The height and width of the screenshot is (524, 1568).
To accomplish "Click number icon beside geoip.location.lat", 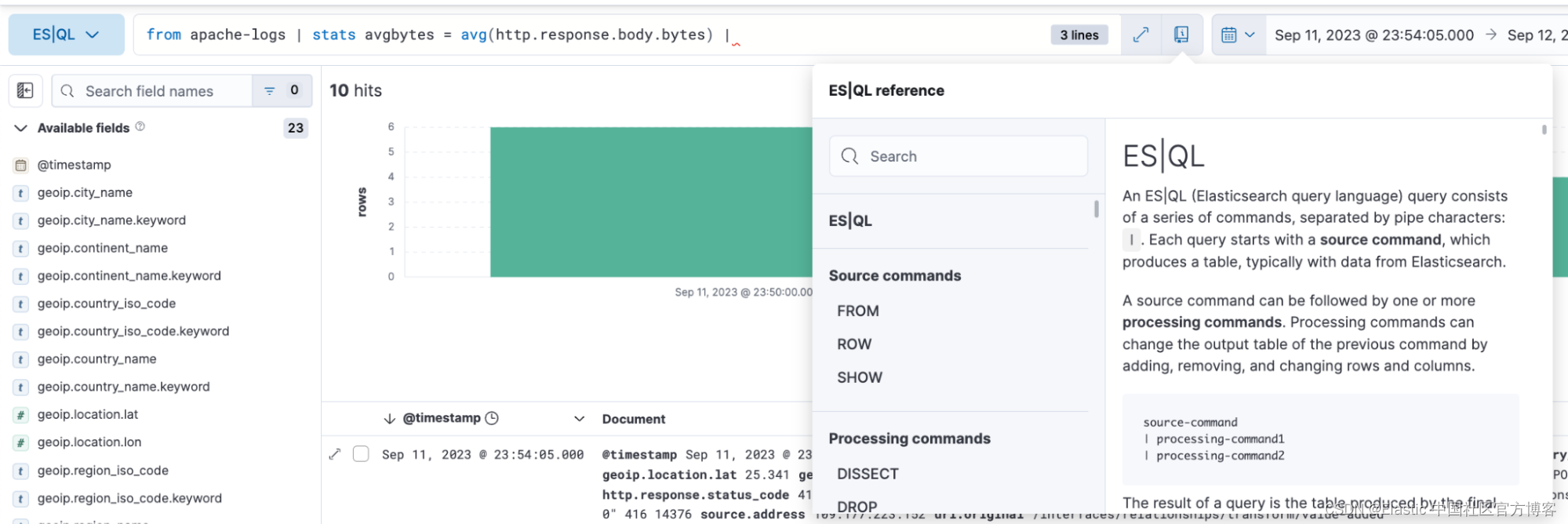I will pyautogui.click(x=21, y=415).
